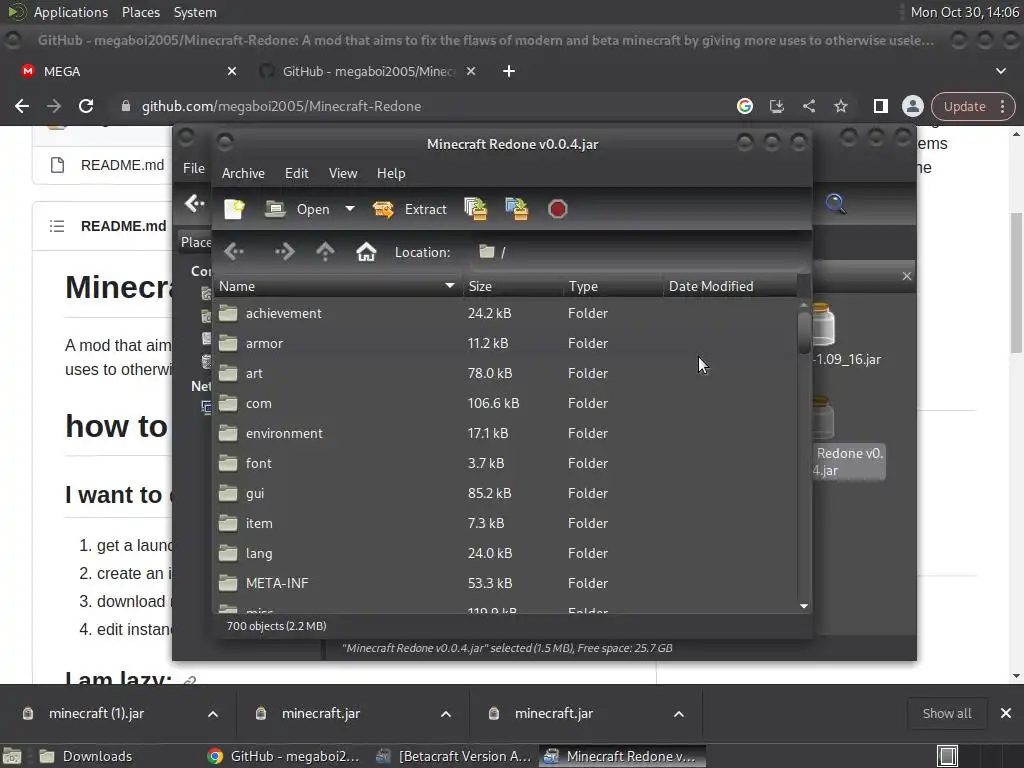Select the achievement folder

505,313
